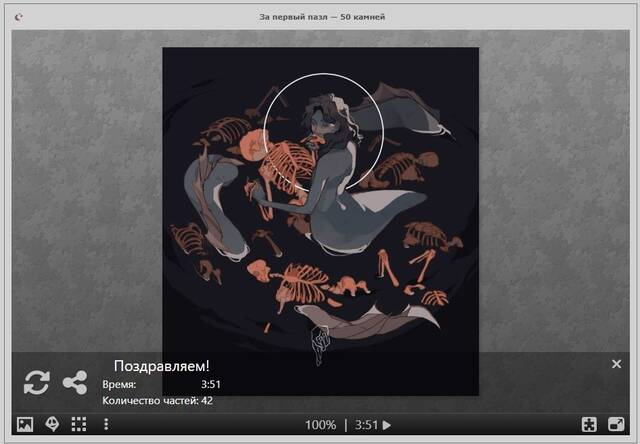Click the restart puzzle refresh icon
This screenshot has height=444, width=640.
[36, 381]
